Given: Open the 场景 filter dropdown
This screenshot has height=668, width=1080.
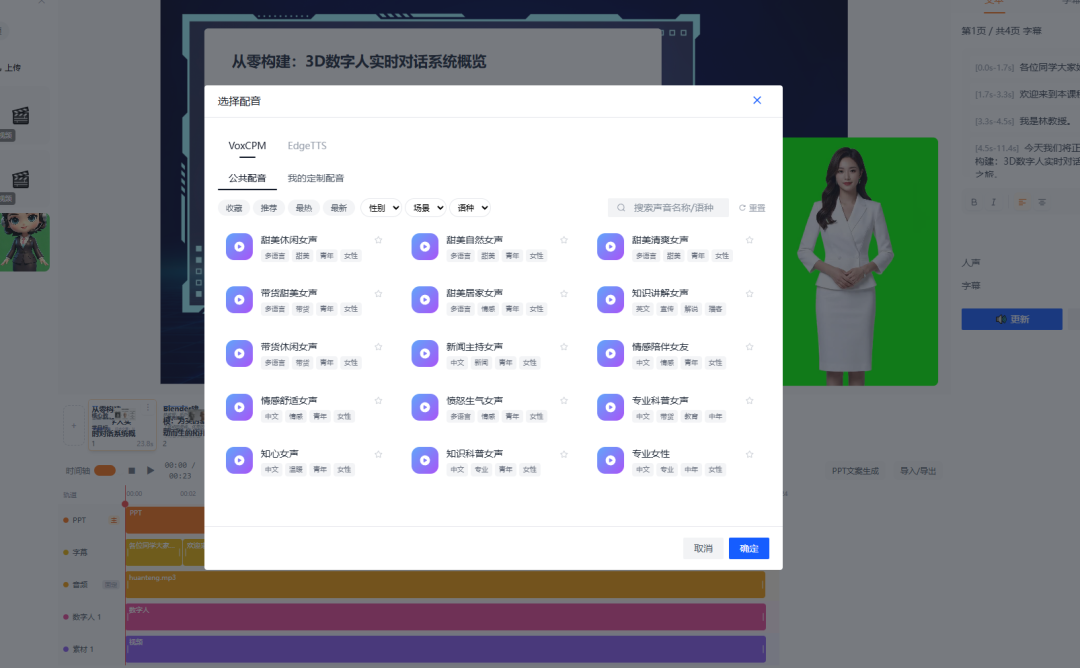Looking at the screenshot, I should [426, 207].
